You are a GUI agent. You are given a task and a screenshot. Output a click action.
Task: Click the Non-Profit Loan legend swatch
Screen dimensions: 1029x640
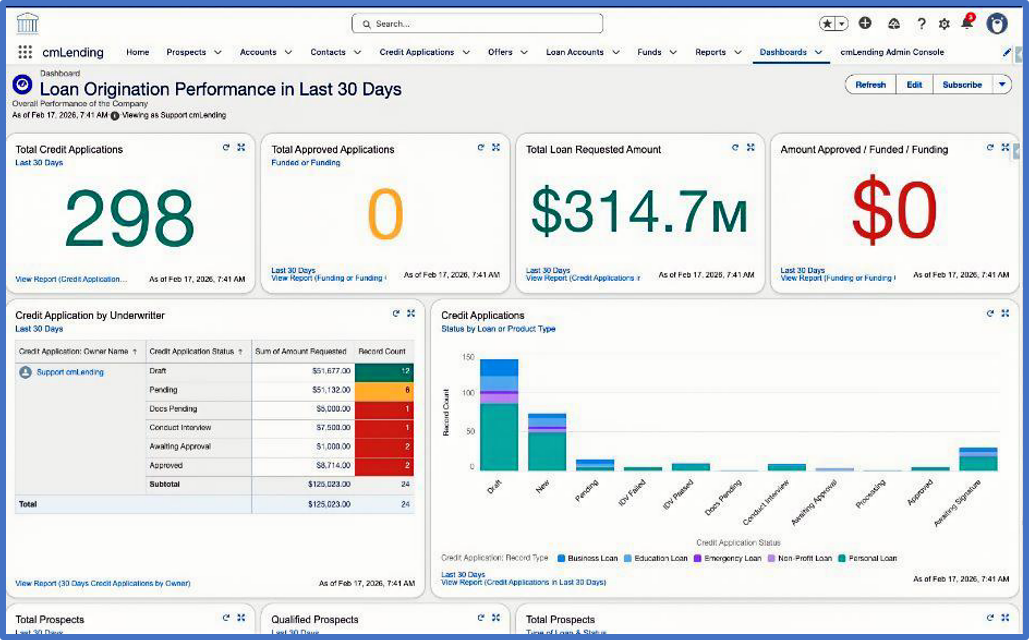click(771, 559)
